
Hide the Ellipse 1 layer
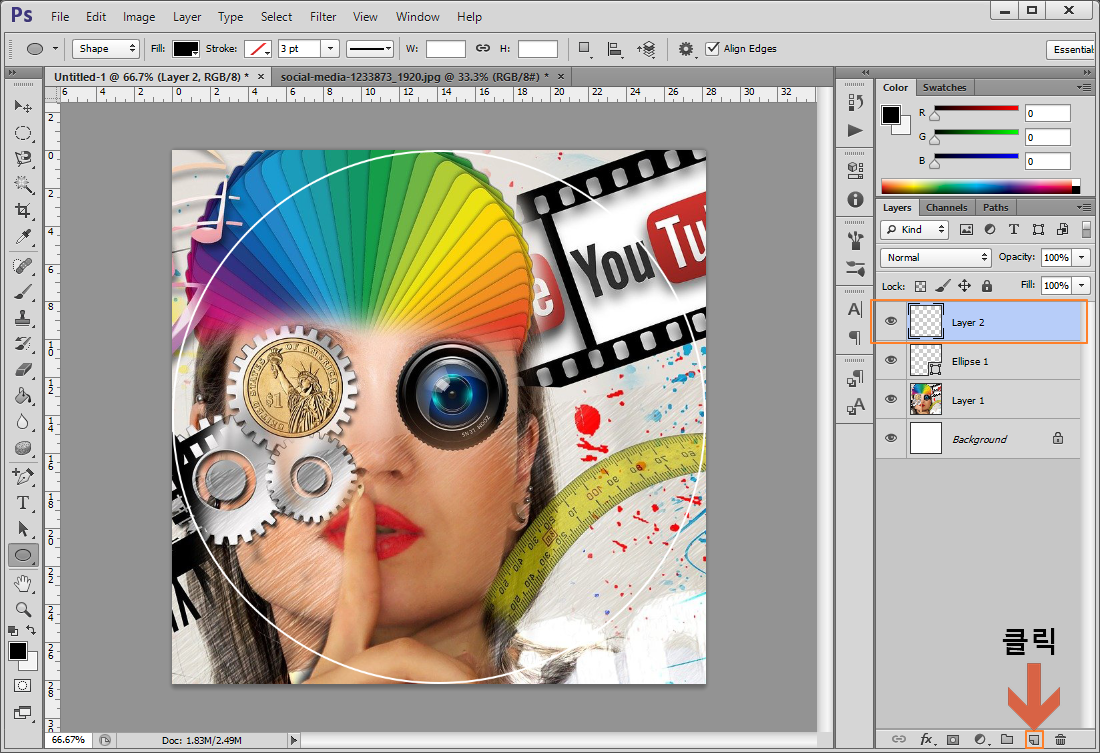pos(891,361)
